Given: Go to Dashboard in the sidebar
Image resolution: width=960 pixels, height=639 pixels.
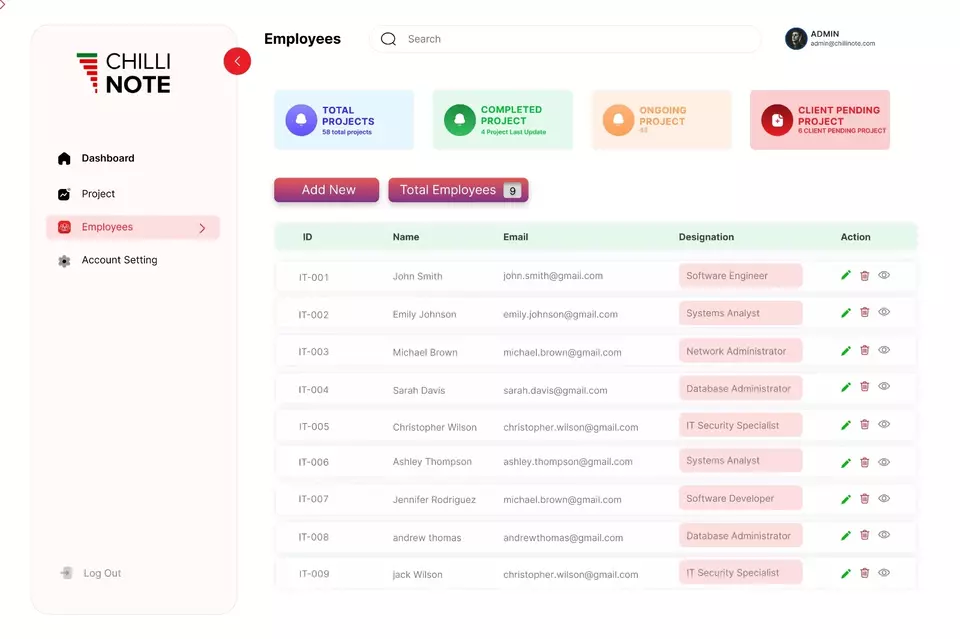Looking at the screenshot, I should pyautogui.click(x=107, y=158).
